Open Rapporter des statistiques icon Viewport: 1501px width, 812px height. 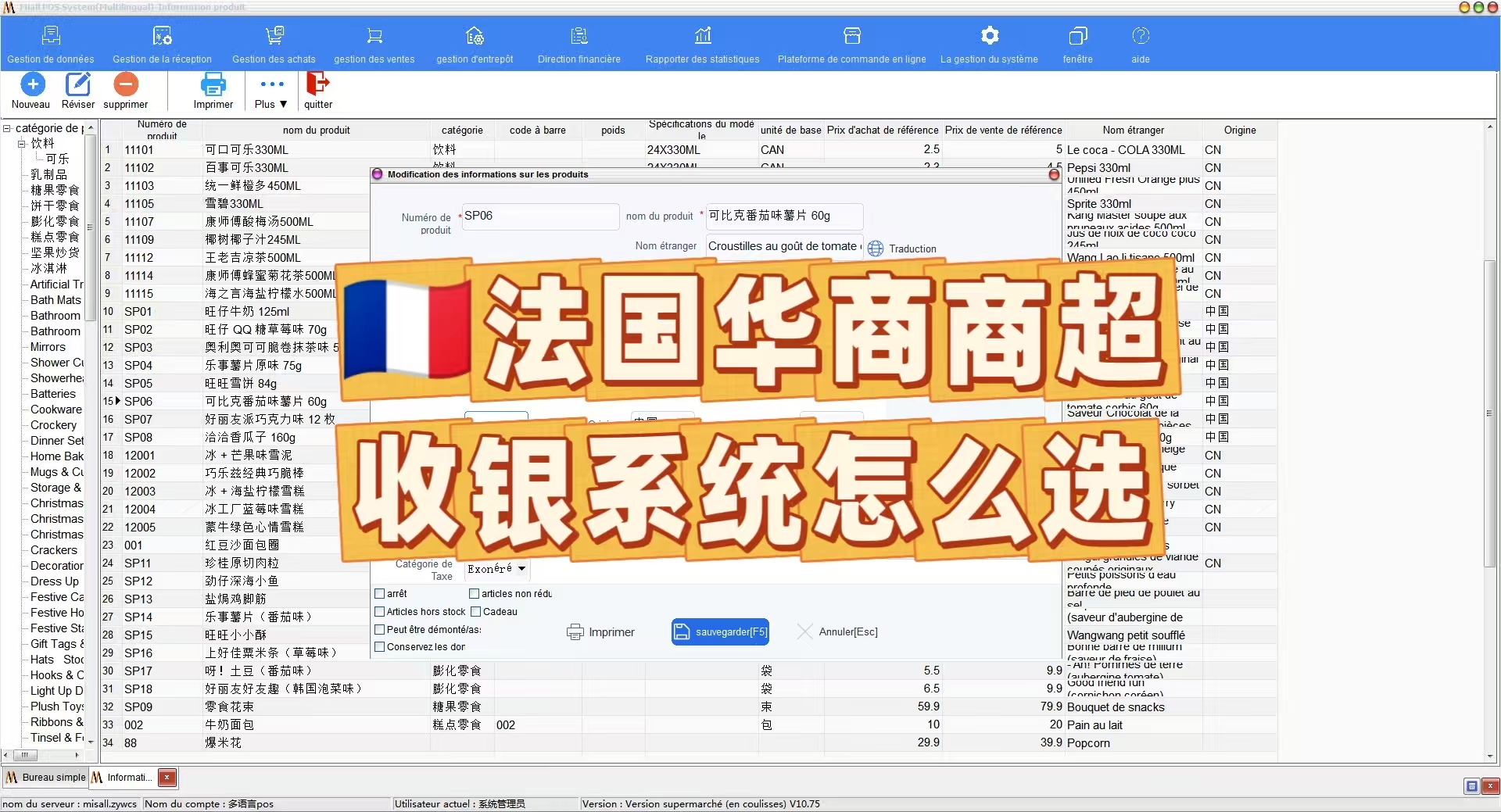point(702,36)
